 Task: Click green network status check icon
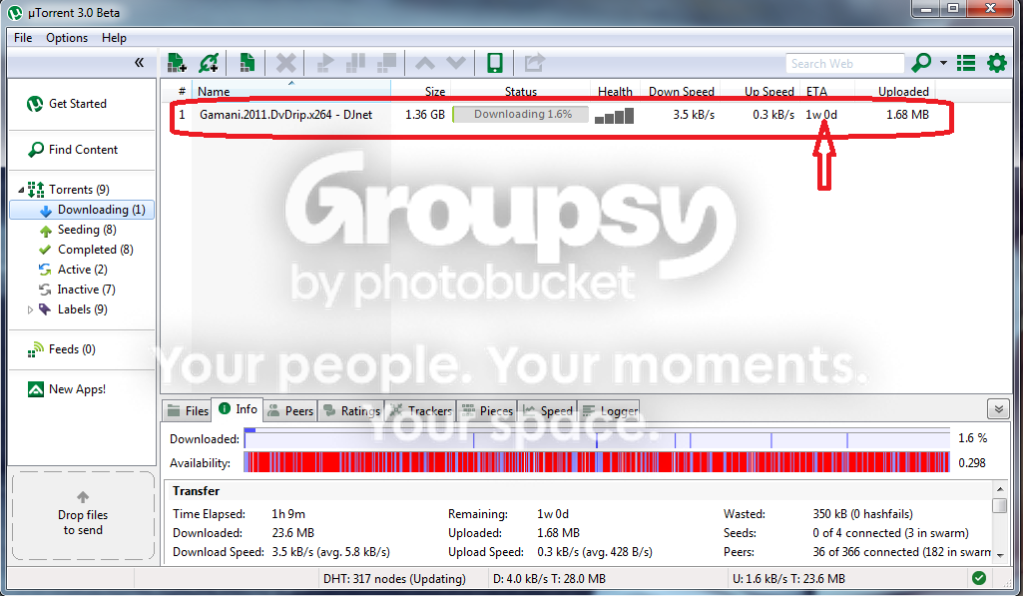point(979,578)
